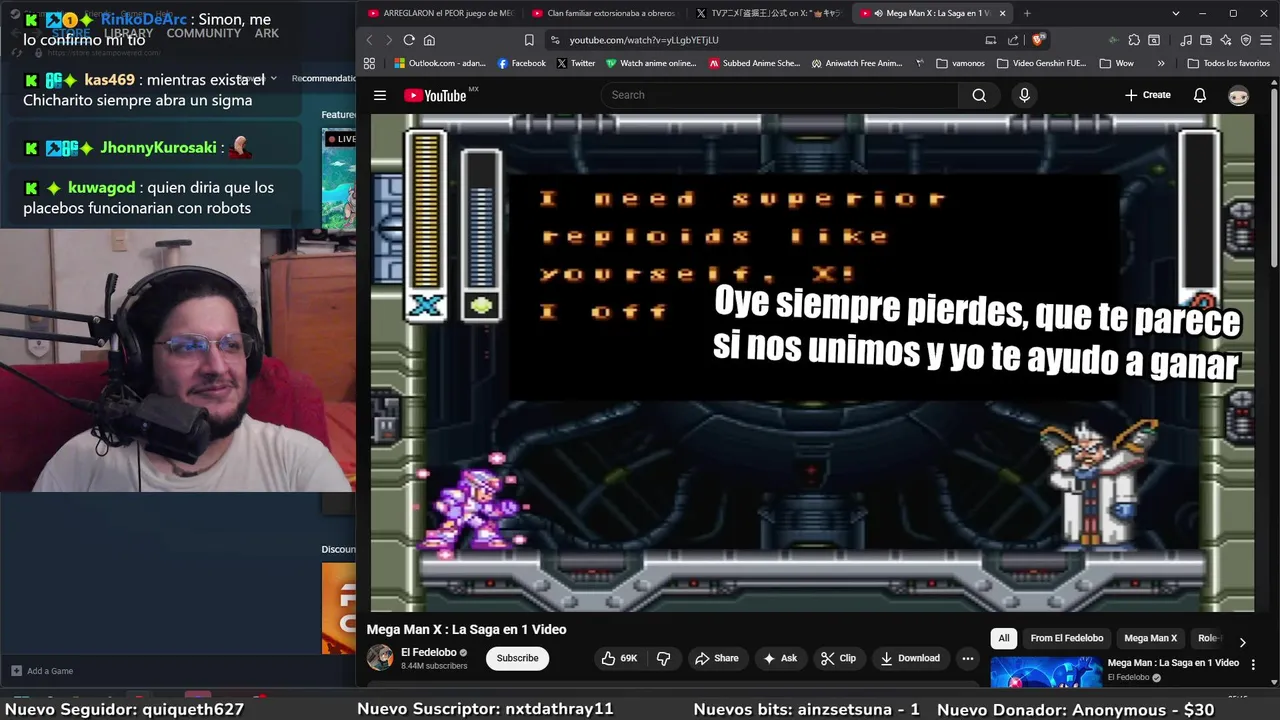The height and width of the screenshot is (720, 1280).
Task: Open YouTube account avatar menu
Action: point(1239,95)
